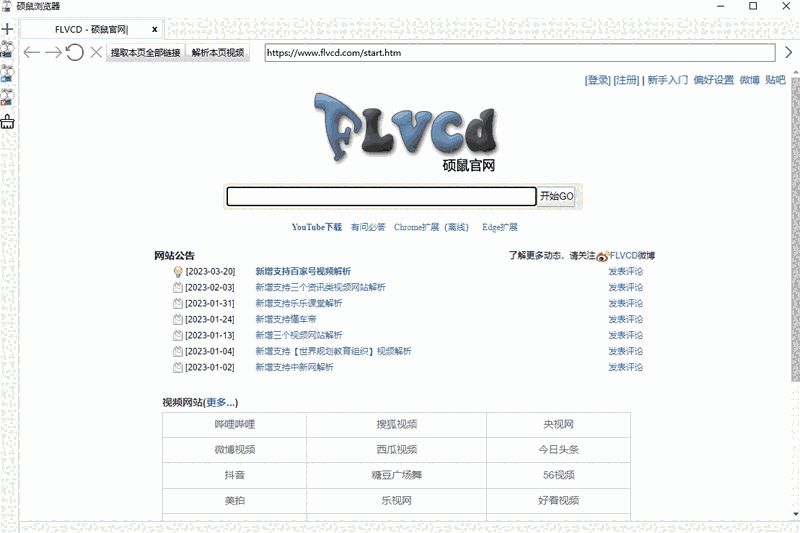Select the 56视频 site cell
The height and width of the screenshot is (533, 800).
(x=559, y=475)
